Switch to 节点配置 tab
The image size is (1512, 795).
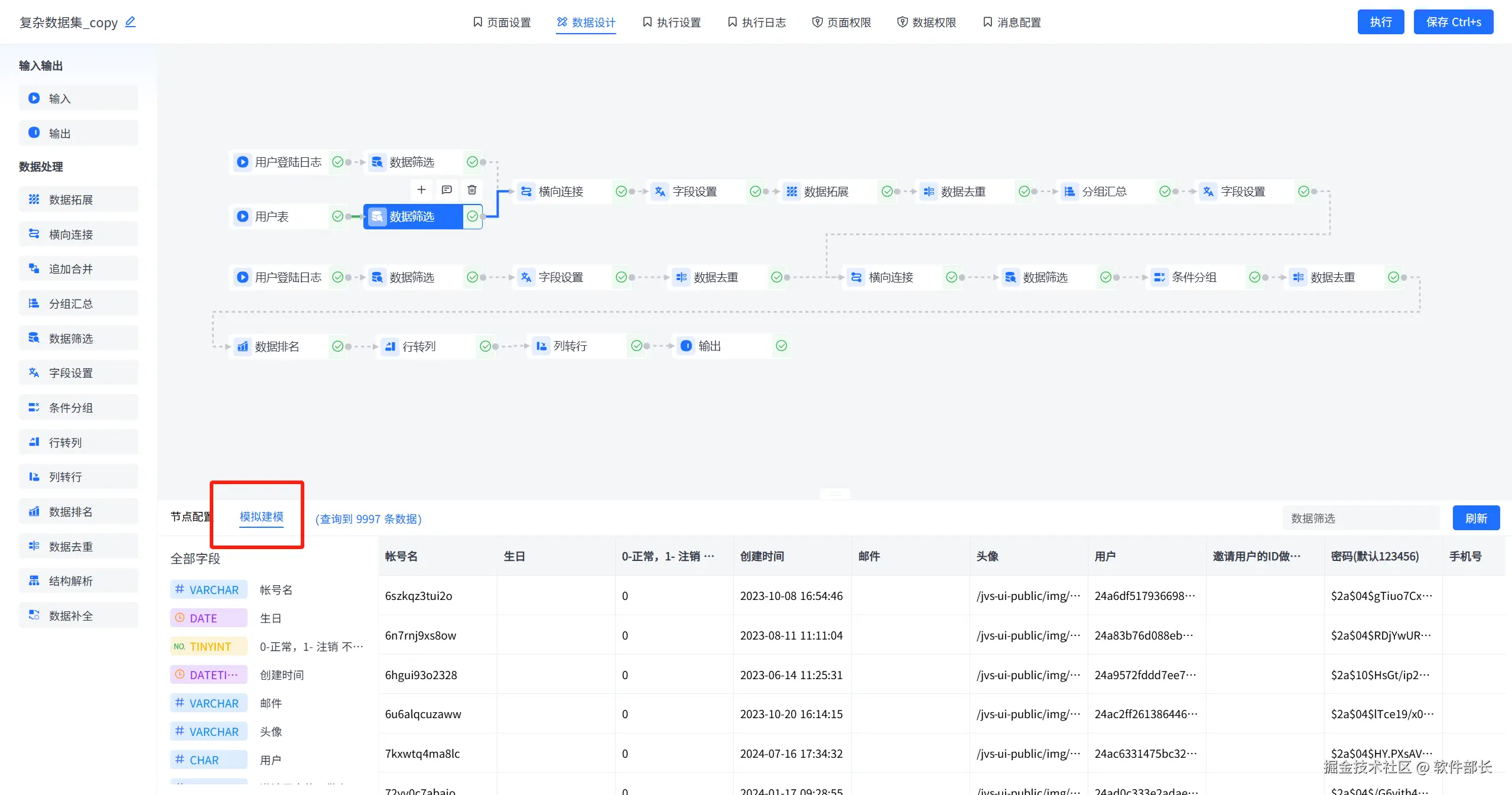(x=190, y=517)
